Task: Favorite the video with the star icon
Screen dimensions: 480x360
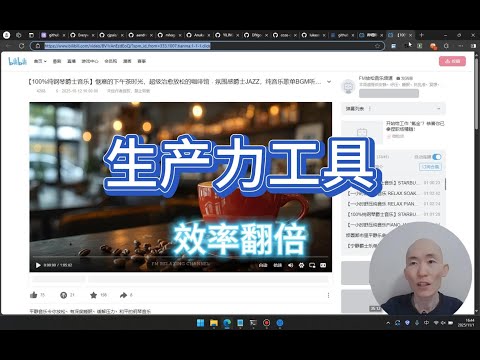Action: (x=94, y=295)
